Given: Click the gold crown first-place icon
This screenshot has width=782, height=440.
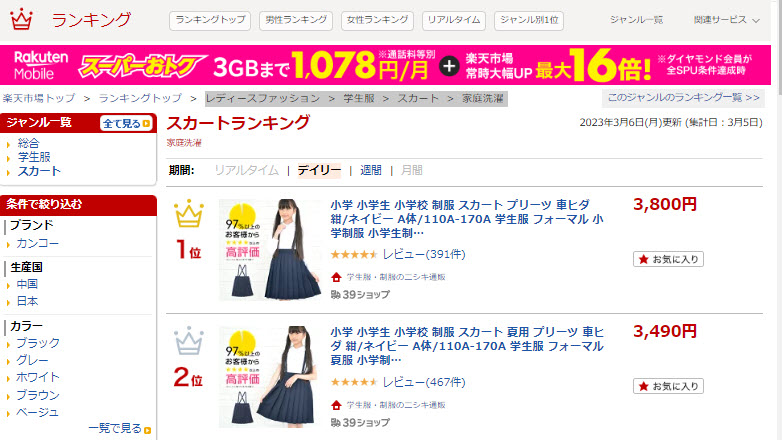Looking at the screenshot, I should coord(189,214).
